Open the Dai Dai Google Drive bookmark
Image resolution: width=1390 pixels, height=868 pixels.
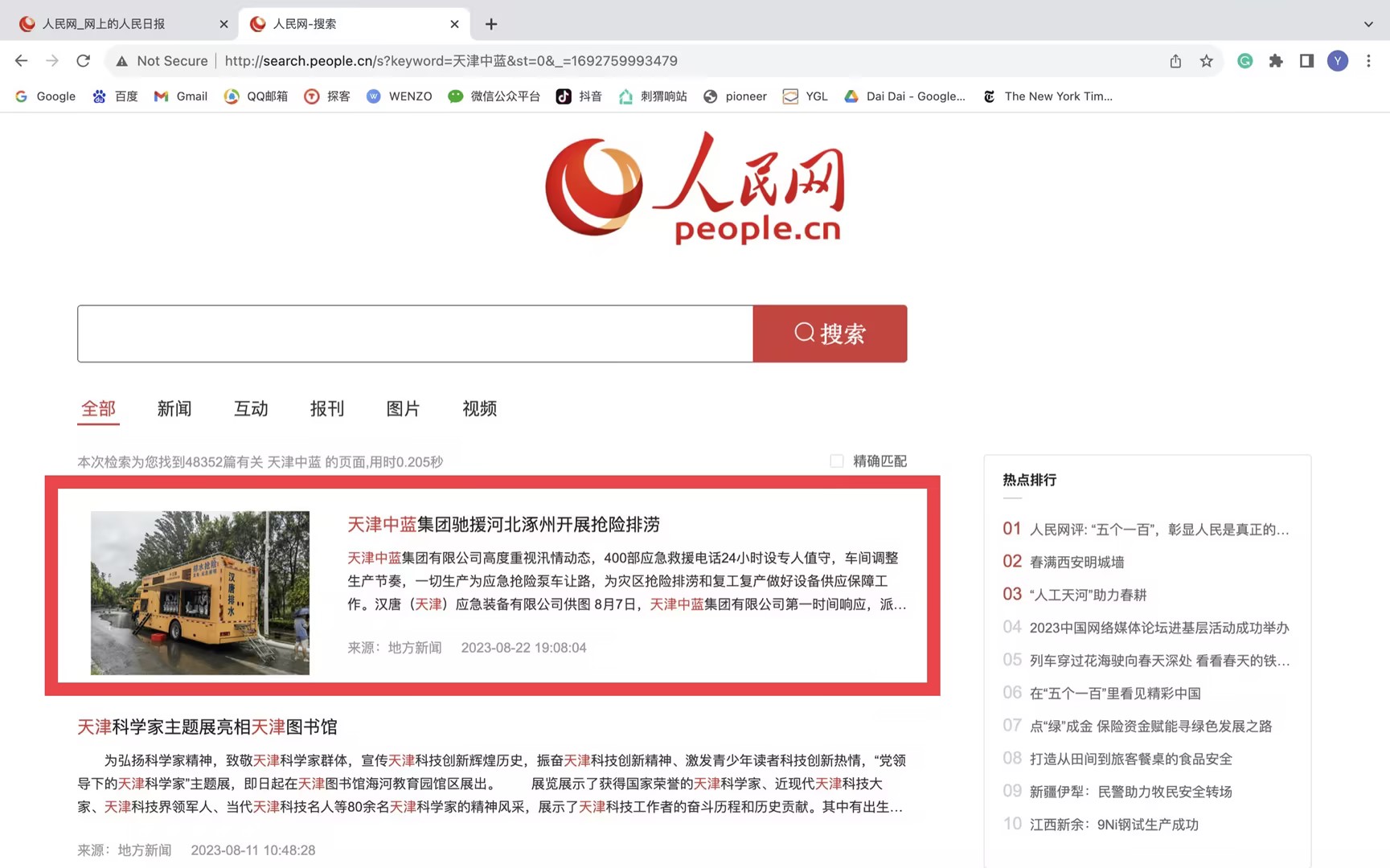(905, 96)
